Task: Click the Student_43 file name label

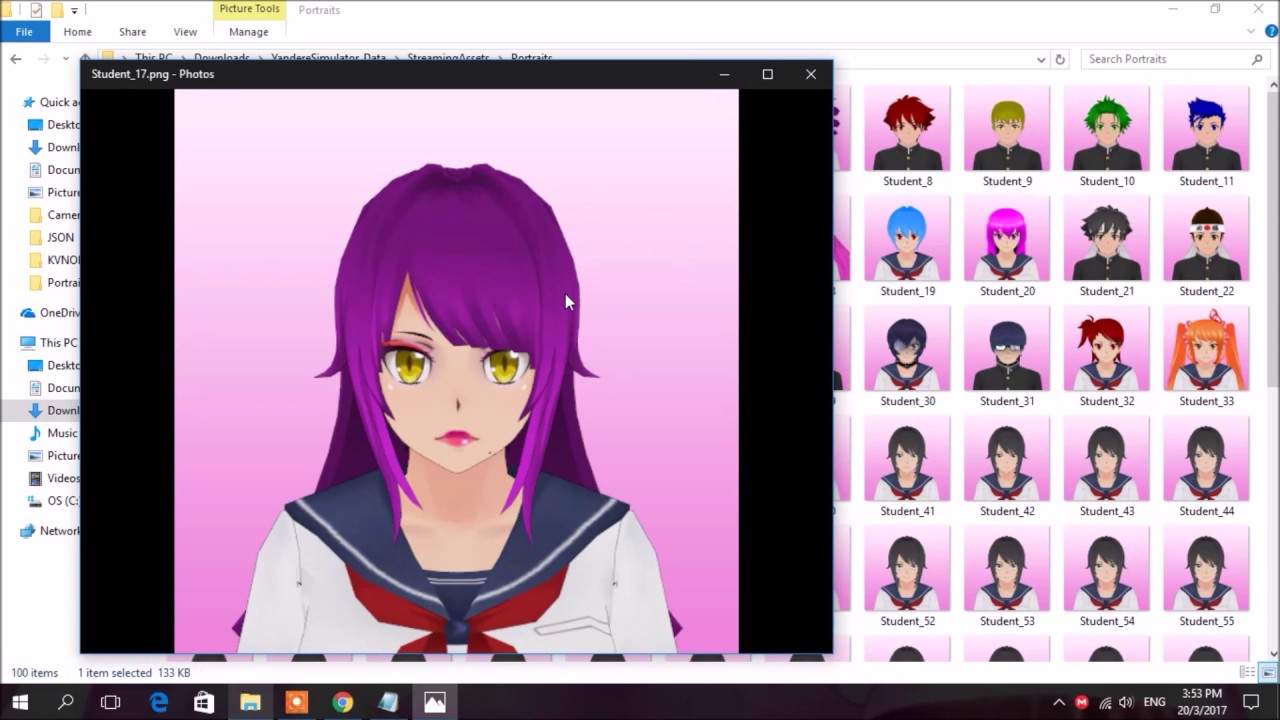Action: click(1106, 511)
